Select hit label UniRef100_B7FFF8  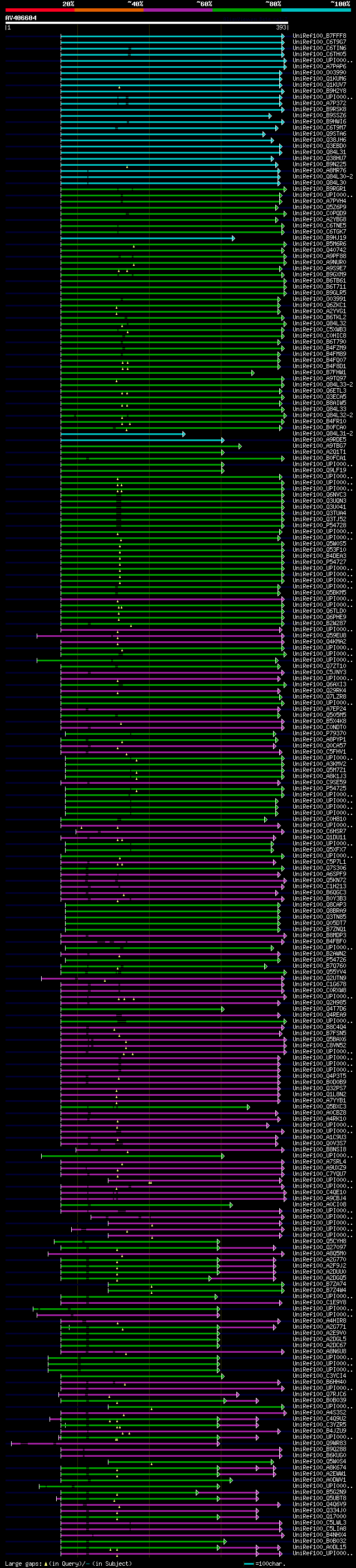[319, 36]
